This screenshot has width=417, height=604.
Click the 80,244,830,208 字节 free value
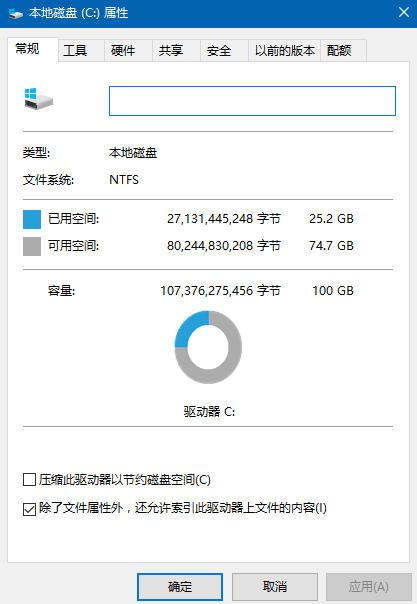(x=224, y=246)
